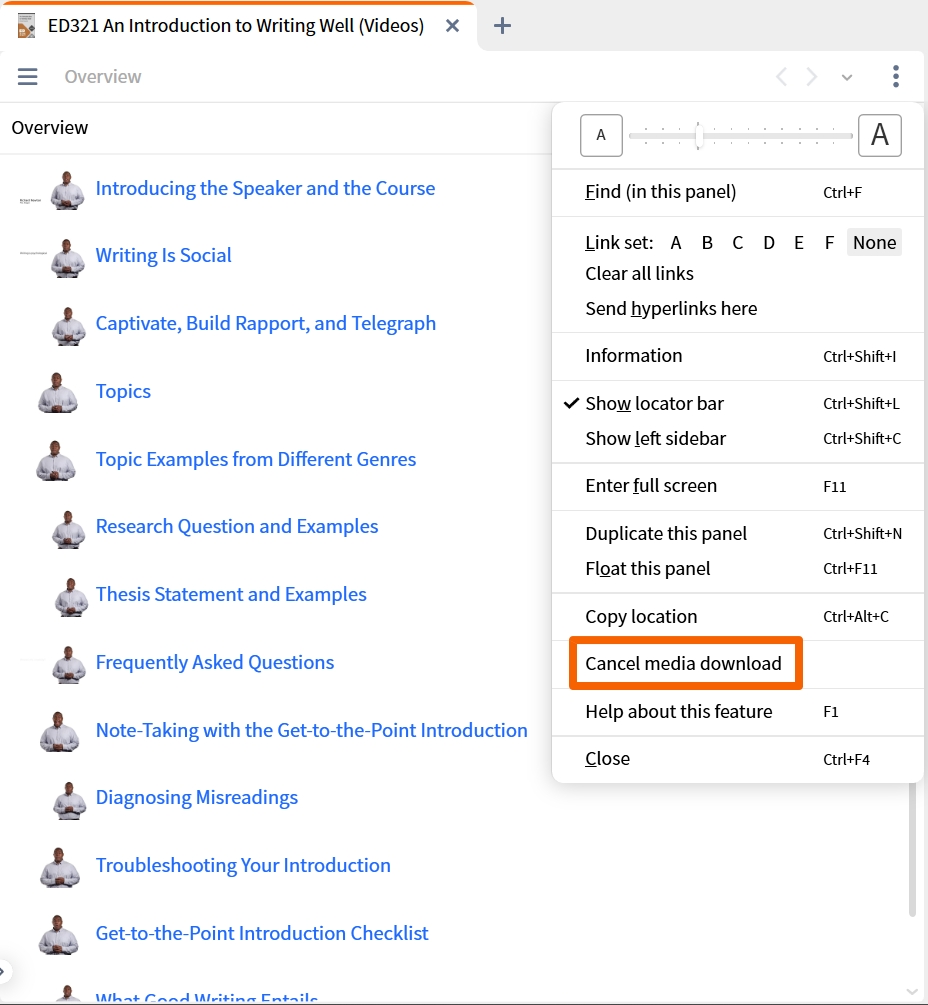Expand the history dropdown chevron
928x1005 pixels.
pyautogui.click(x=847, y=78)
